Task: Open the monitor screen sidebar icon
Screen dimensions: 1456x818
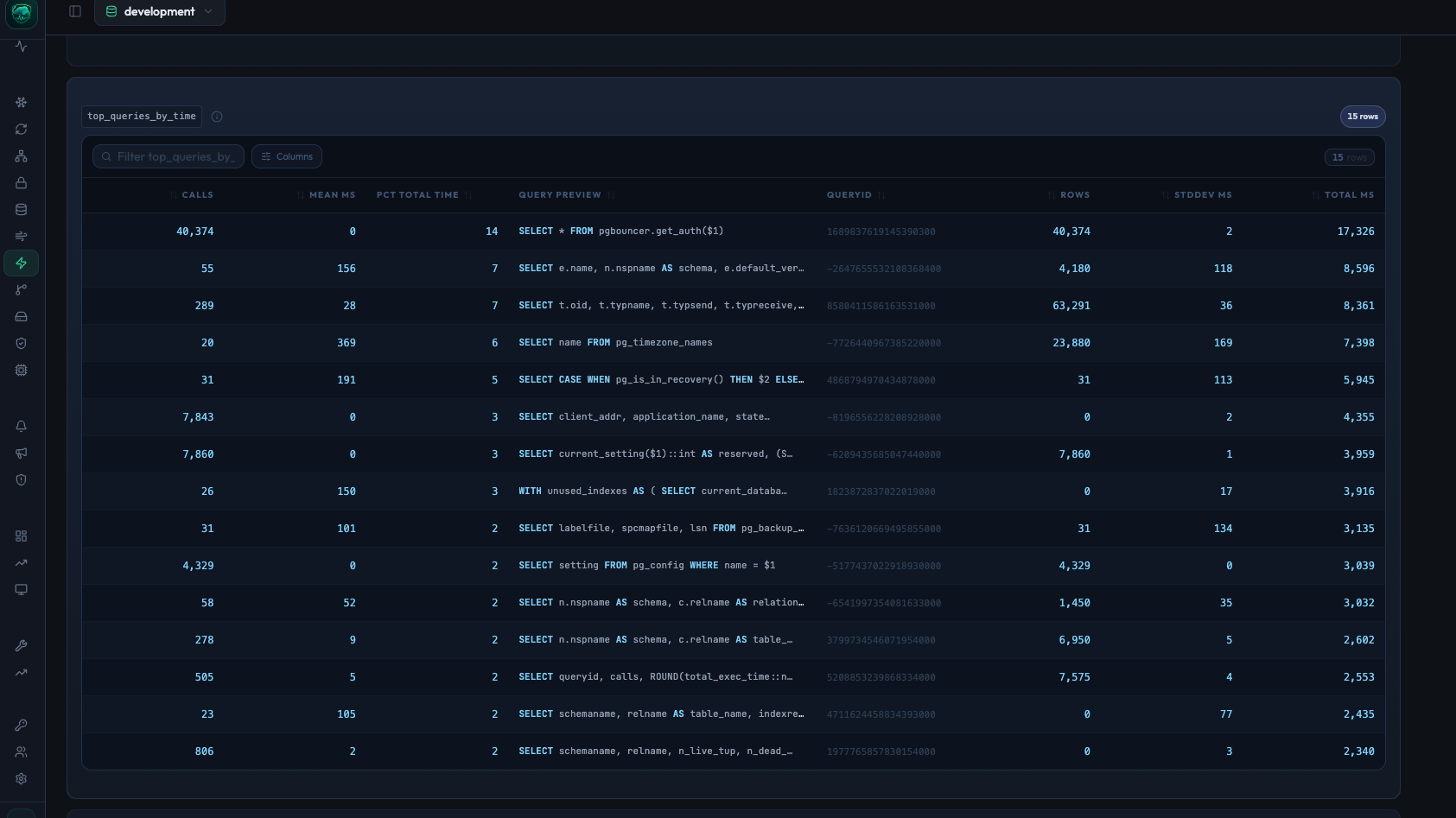Action: pyautogui.click(x=22, y=590)
